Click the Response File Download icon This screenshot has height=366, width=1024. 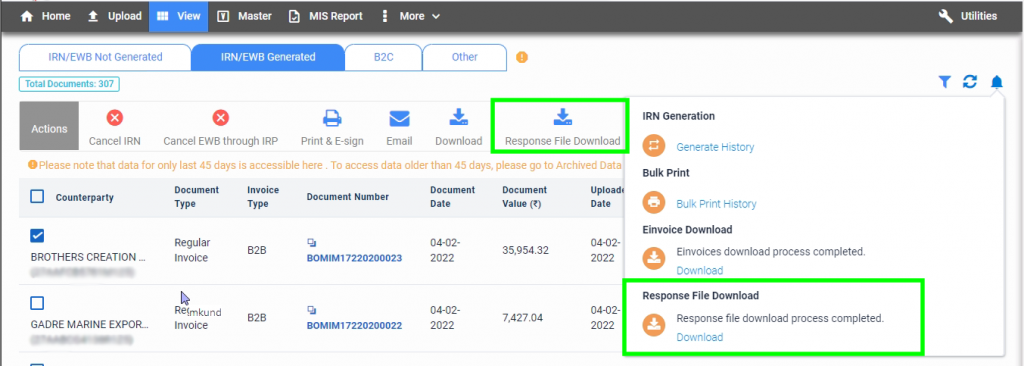coord(562,117)
